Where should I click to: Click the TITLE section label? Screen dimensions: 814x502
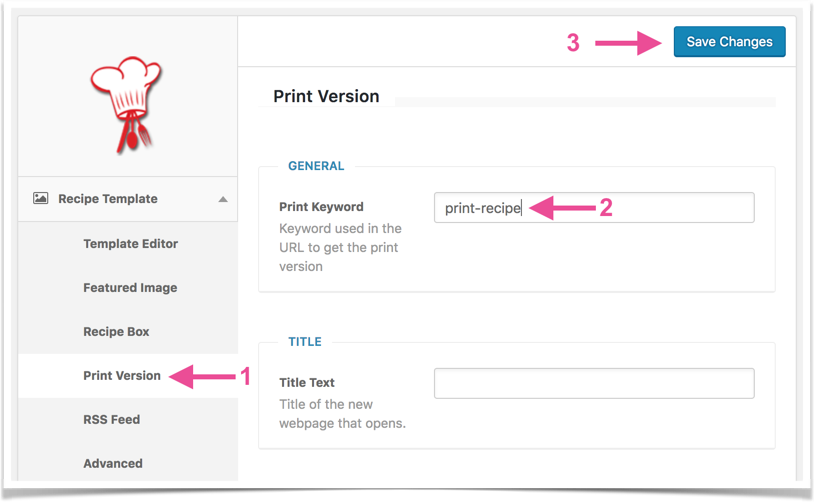pyautogui.click(x=305, y=342)
